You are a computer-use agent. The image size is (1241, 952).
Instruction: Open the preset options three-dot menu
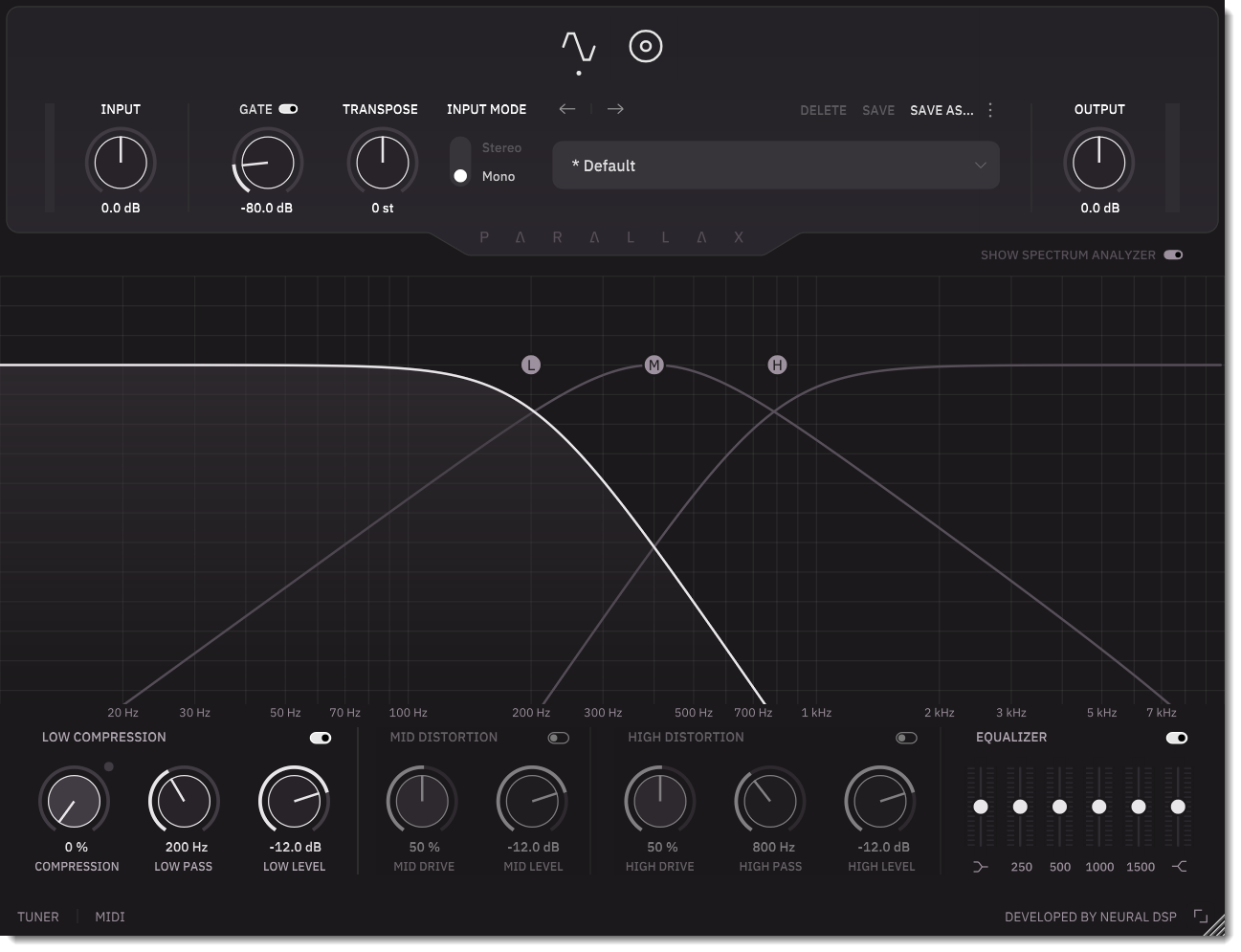[x=990, y=110]
